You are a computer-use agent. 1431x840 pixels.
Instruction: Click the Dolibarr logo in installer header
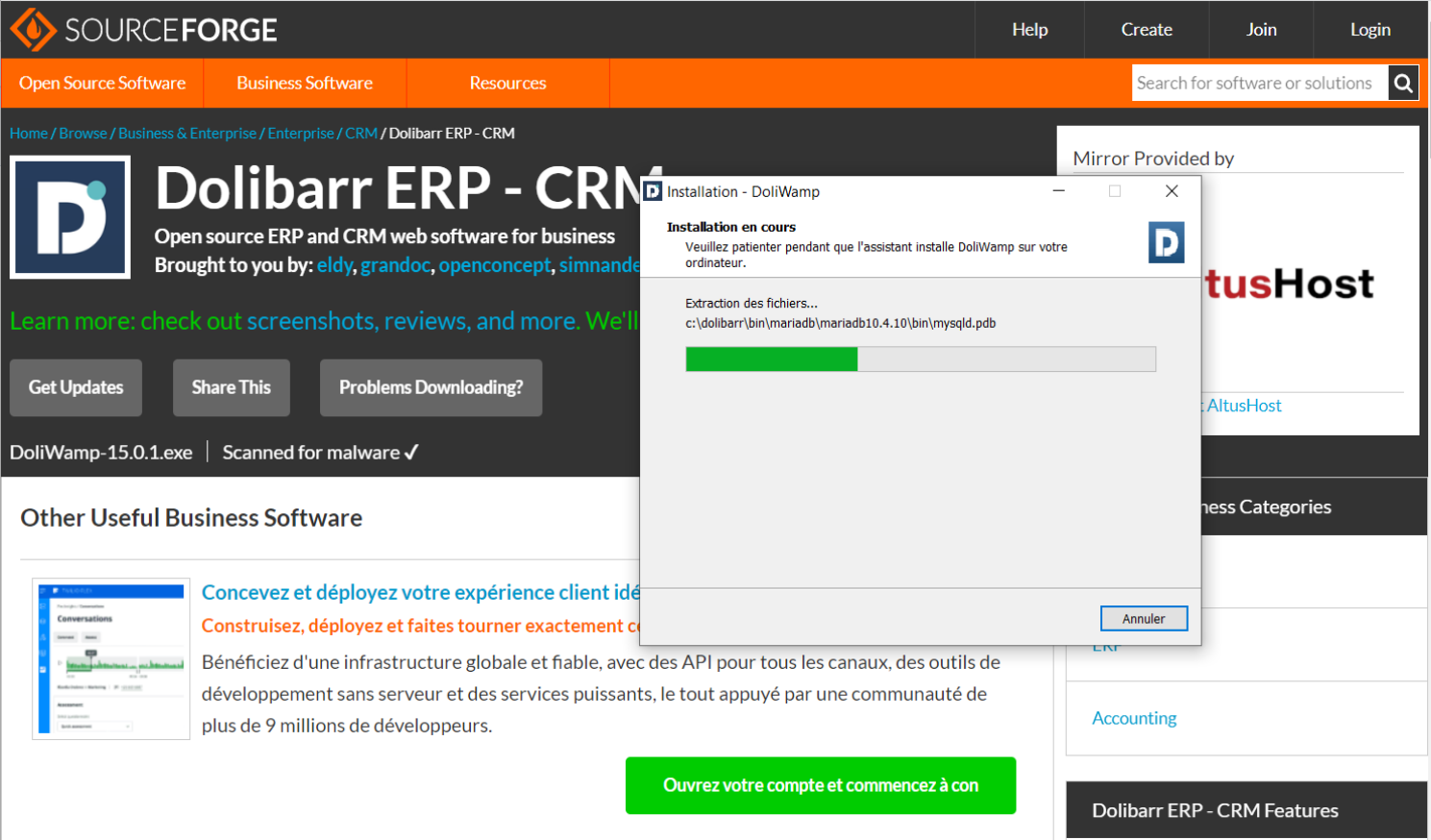click(1167, 242)
